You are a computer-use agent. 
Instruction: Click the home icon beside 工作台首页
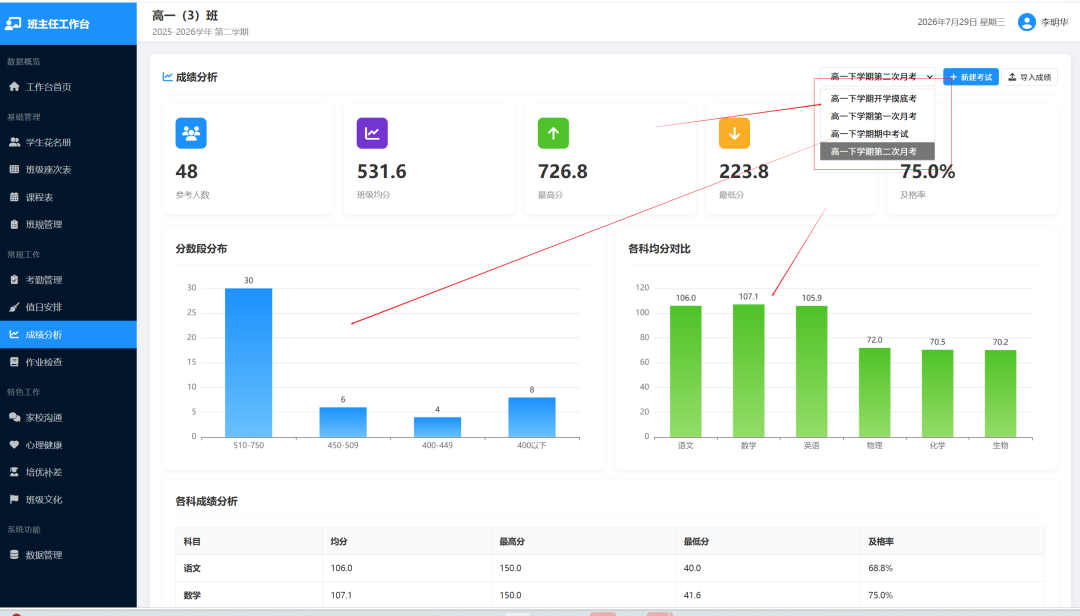[x=14, y=87]
